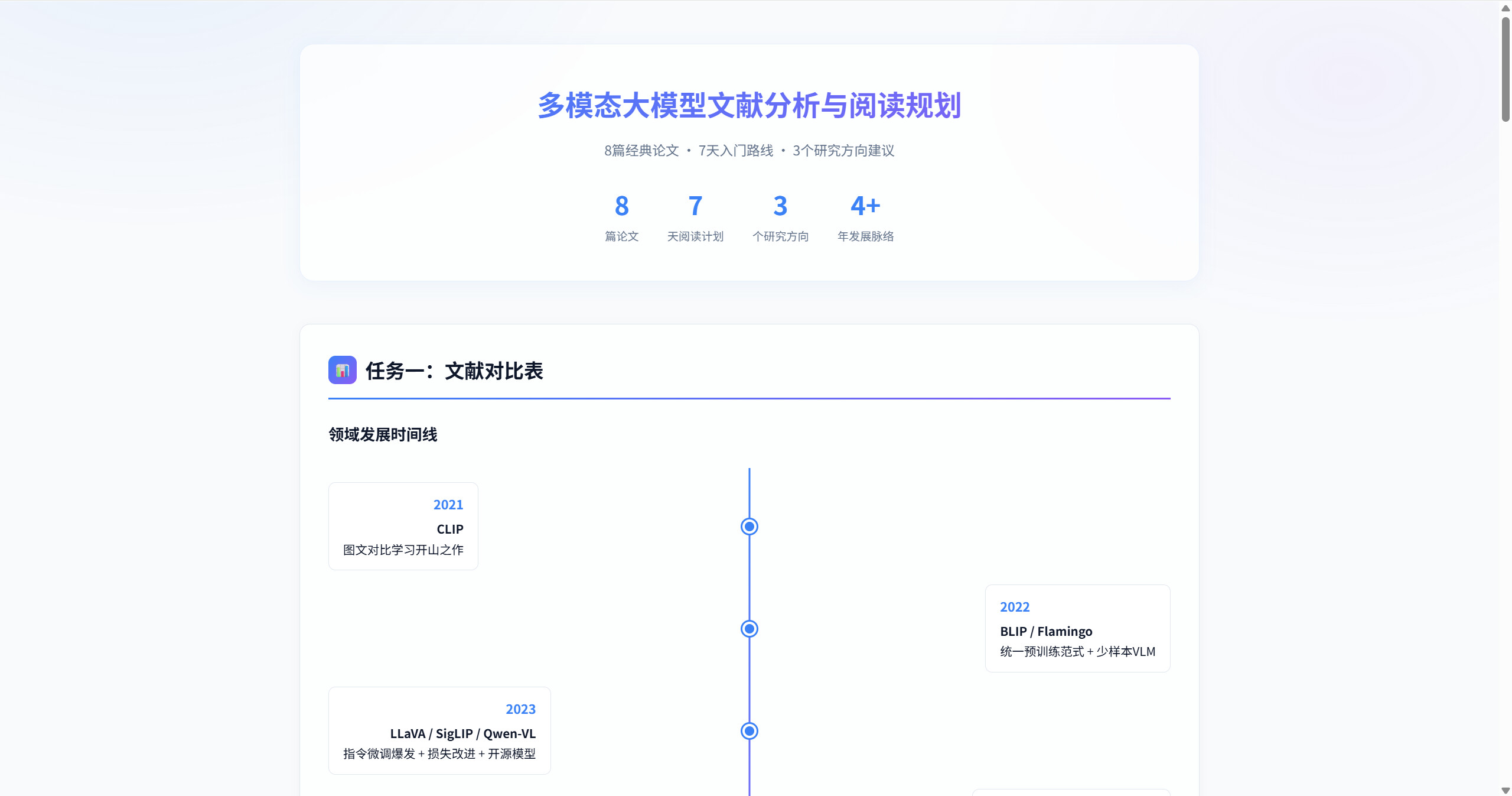Click the 年发展脉络 stat label

click(x=865, y=236)
